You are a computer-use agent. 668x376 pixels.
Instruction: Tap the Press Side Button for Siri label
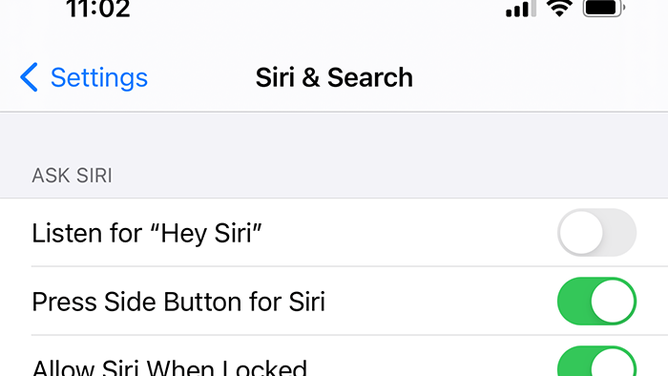point(179,302)
